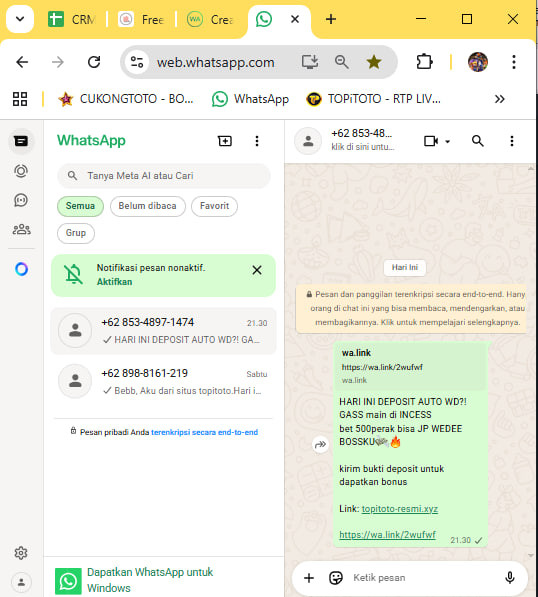Open WhatsApp settings gear icon
Screen dimensions: 538x597
point(21,552)
